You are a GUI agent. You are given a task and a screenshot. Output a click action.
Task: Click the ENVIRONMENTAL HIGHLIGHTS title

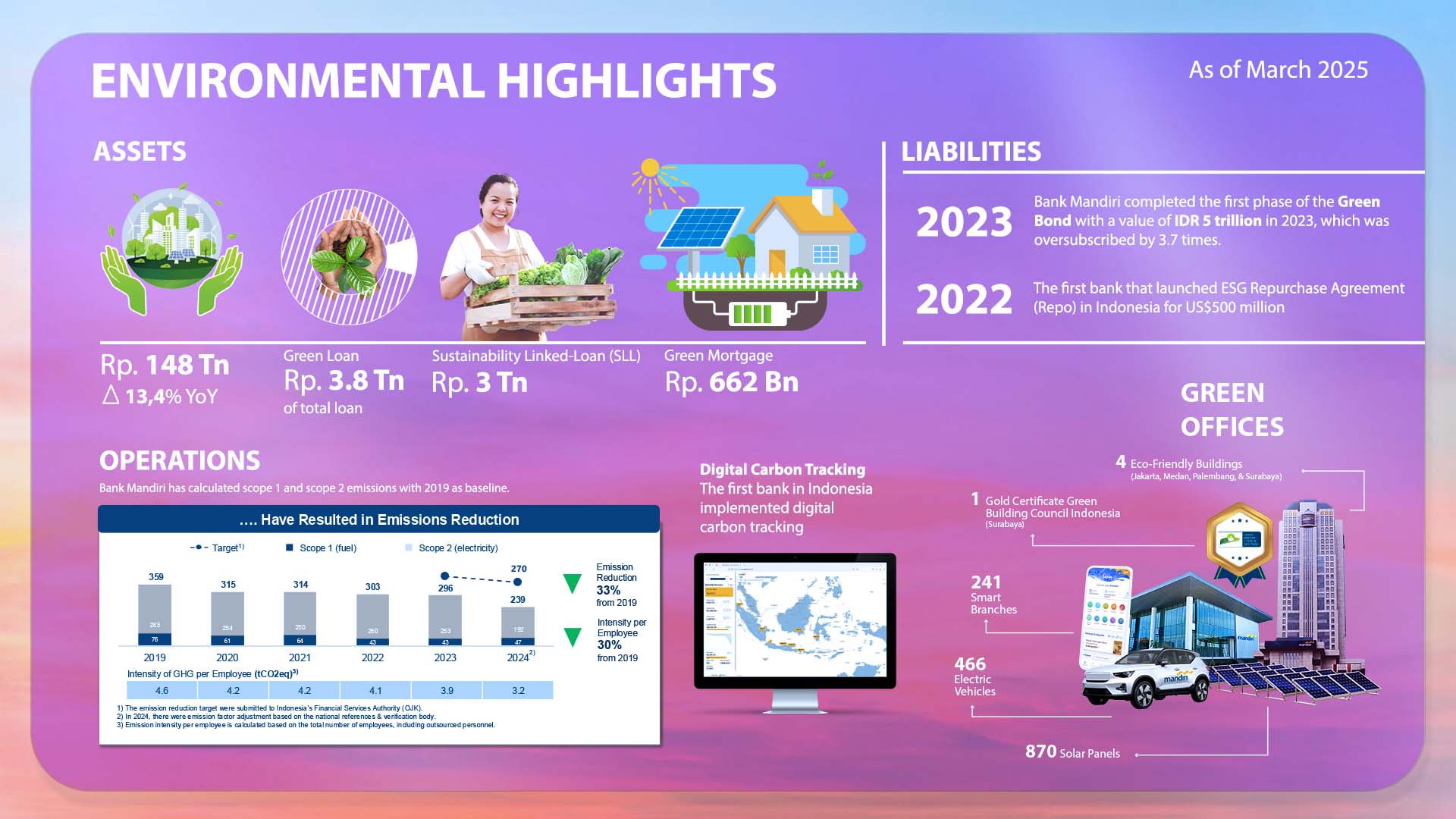click(434, 80)
